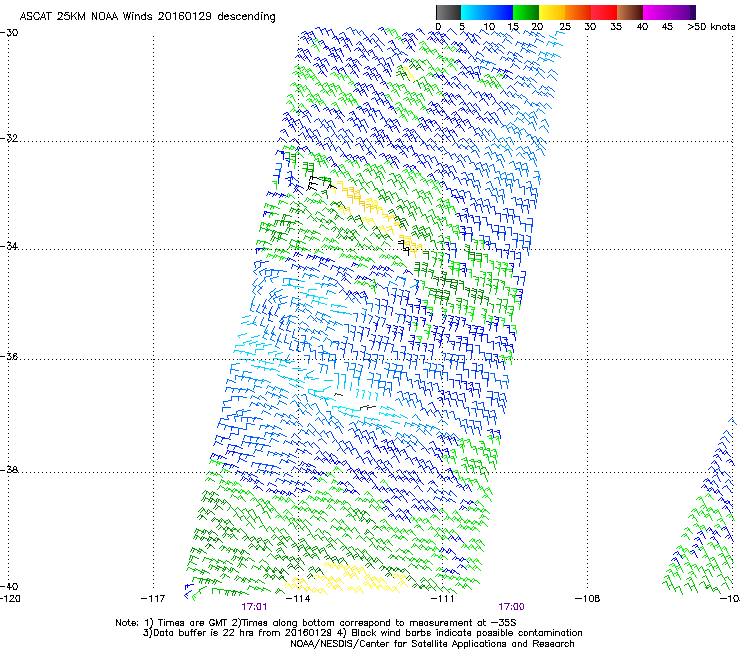Click the '-111' longitude axis label
Viewport: 740px width, 650px height.
point(443,599)
